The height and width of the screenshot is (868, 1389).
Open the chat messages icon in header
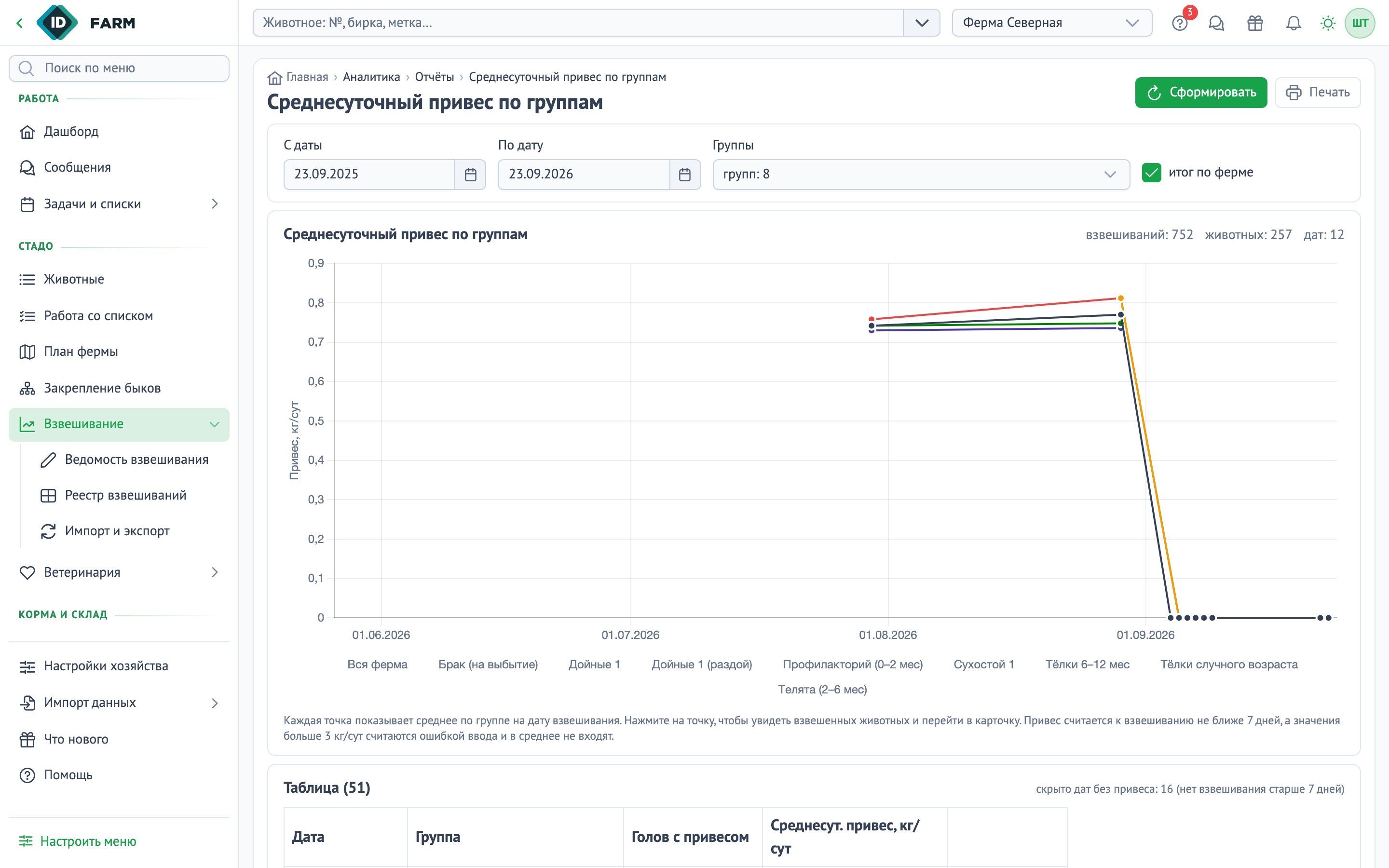click(x=1216, y=23)
